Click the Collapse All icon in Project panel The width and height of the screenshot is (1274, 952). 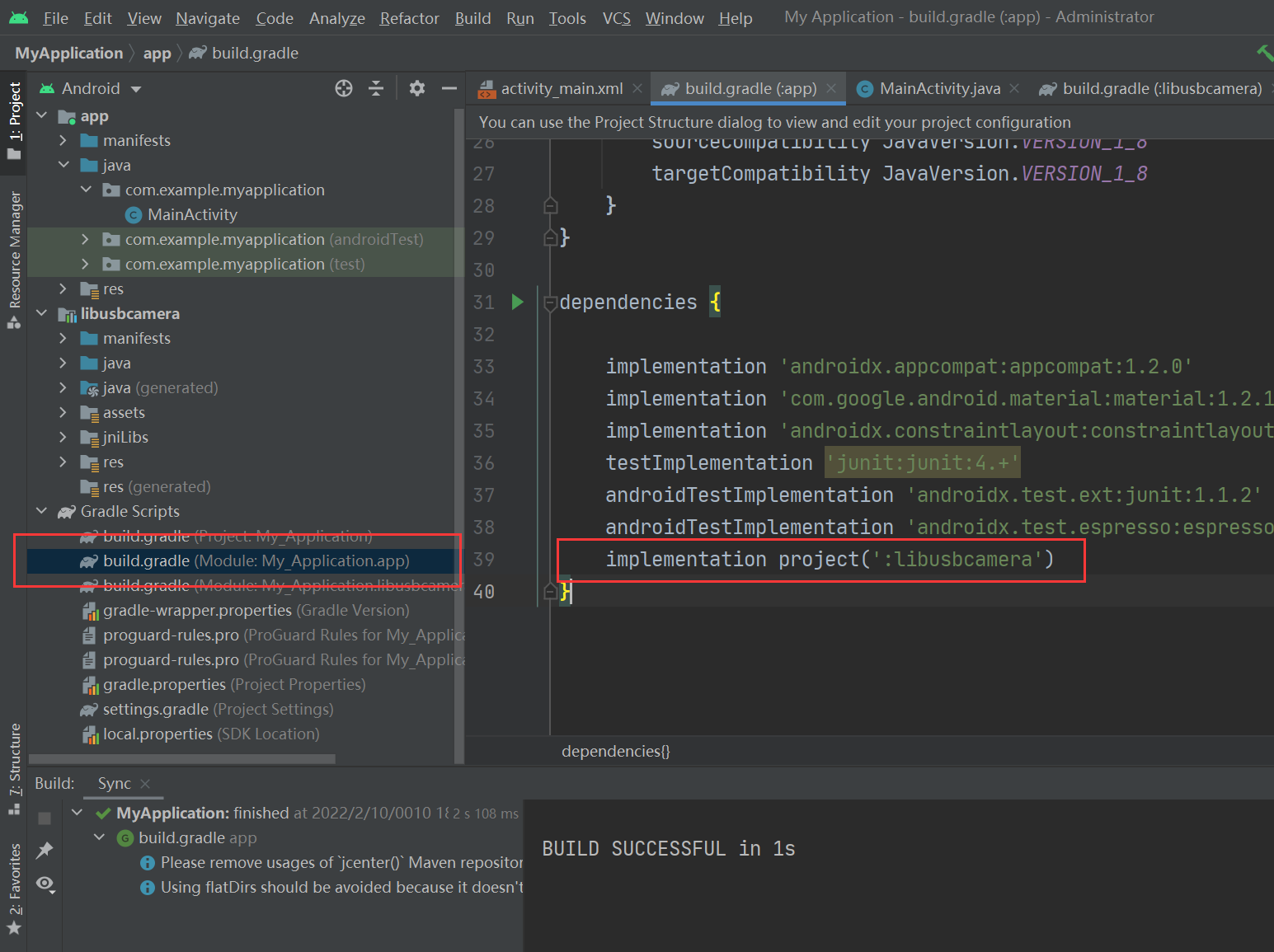point(376,88)
